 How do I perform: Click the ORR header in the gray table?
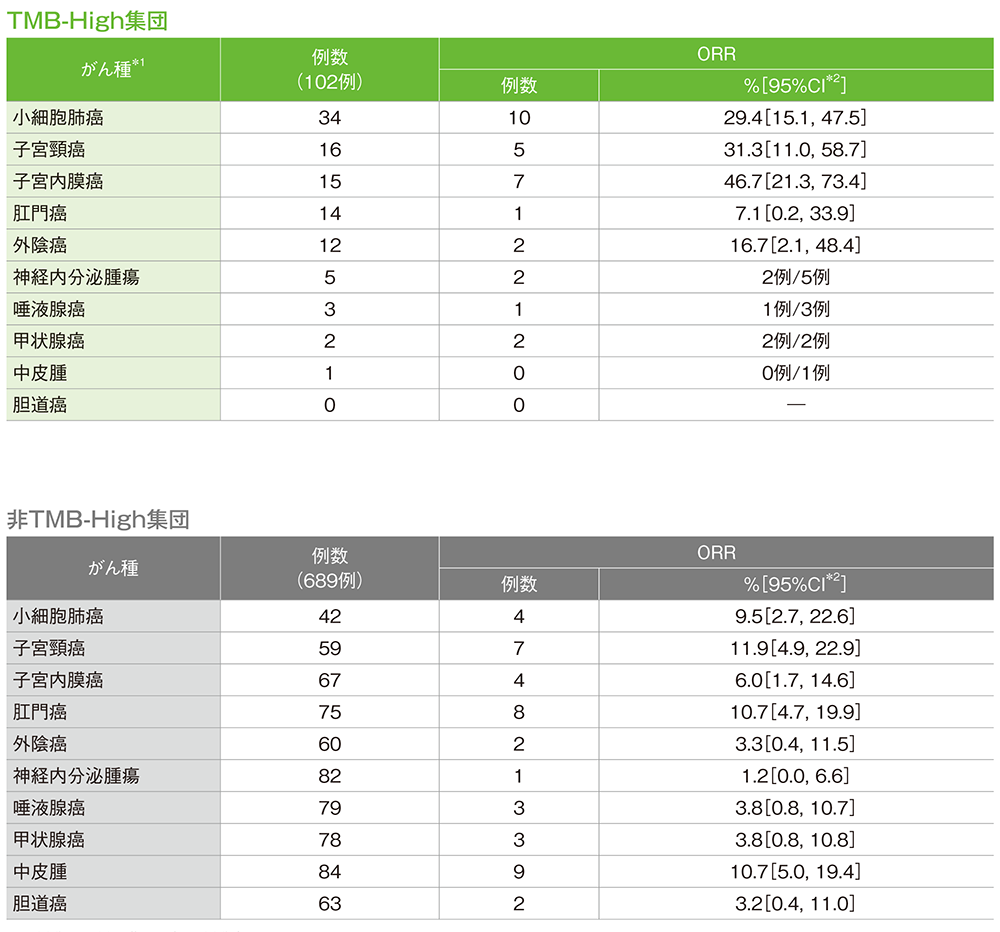(x=716, y=552)
